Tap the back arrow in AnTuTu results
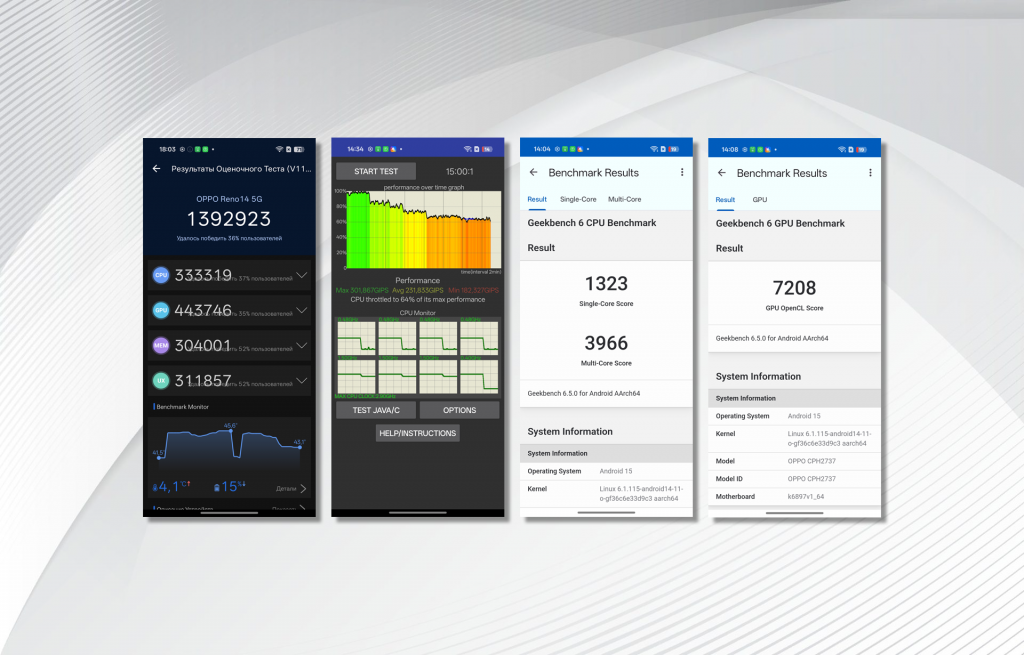The width and height of the screenshot is (1024, 655). coord(157,169)
